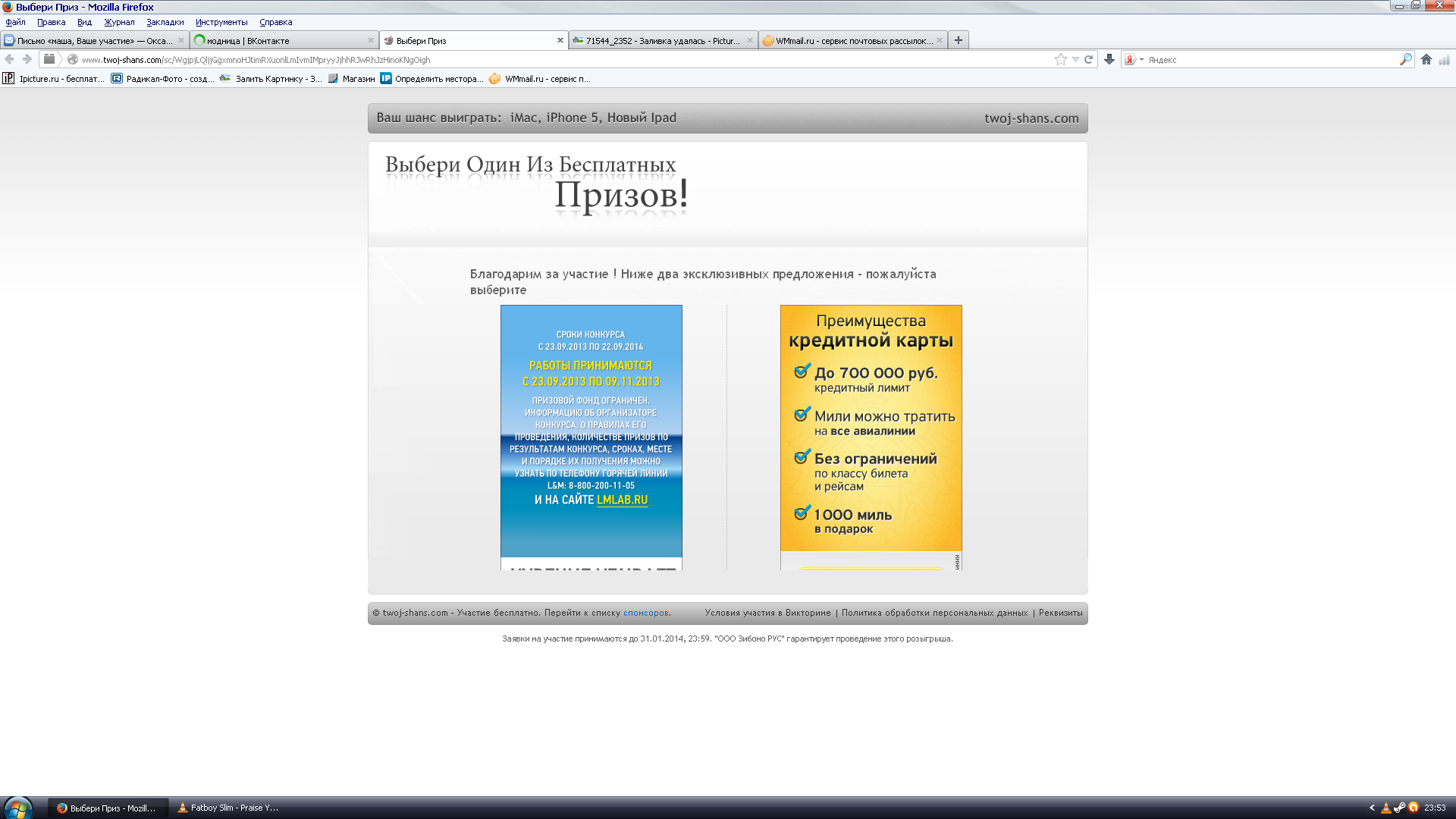Open the Правка menu
1456x819 pixels.
51,22
